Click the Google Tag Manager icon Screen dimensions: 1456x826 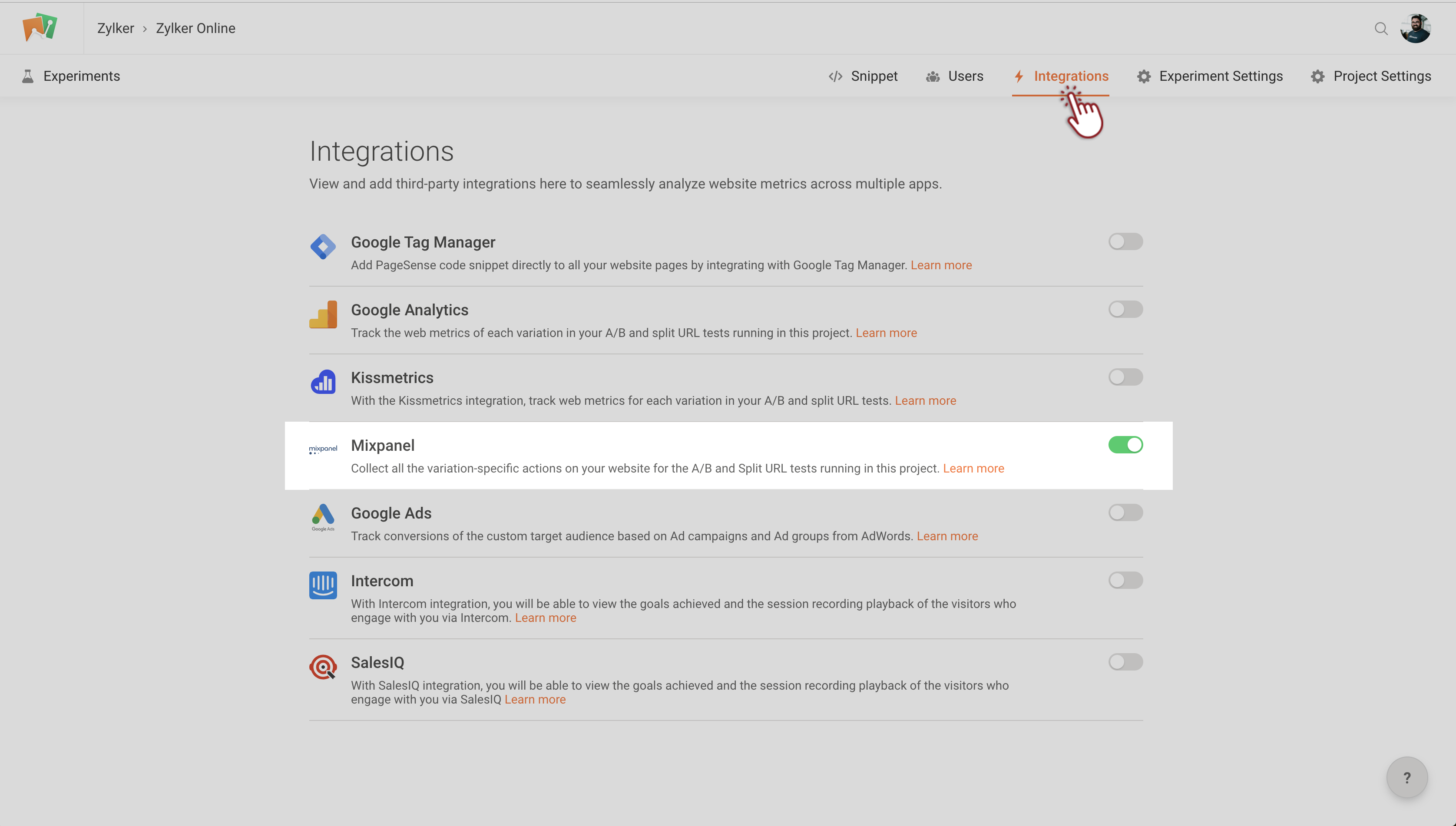click(x=323, y=247)
